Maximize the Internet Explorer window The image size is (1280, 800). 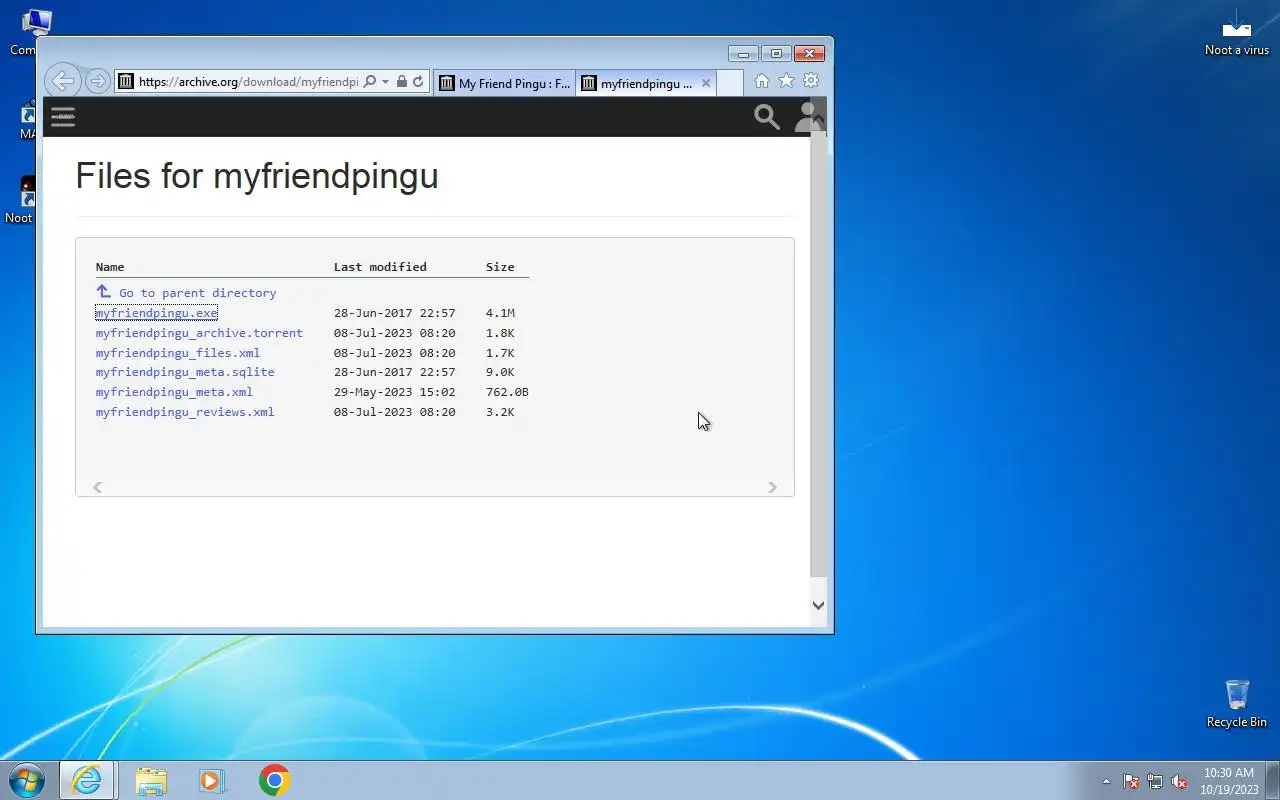[775, 53]
